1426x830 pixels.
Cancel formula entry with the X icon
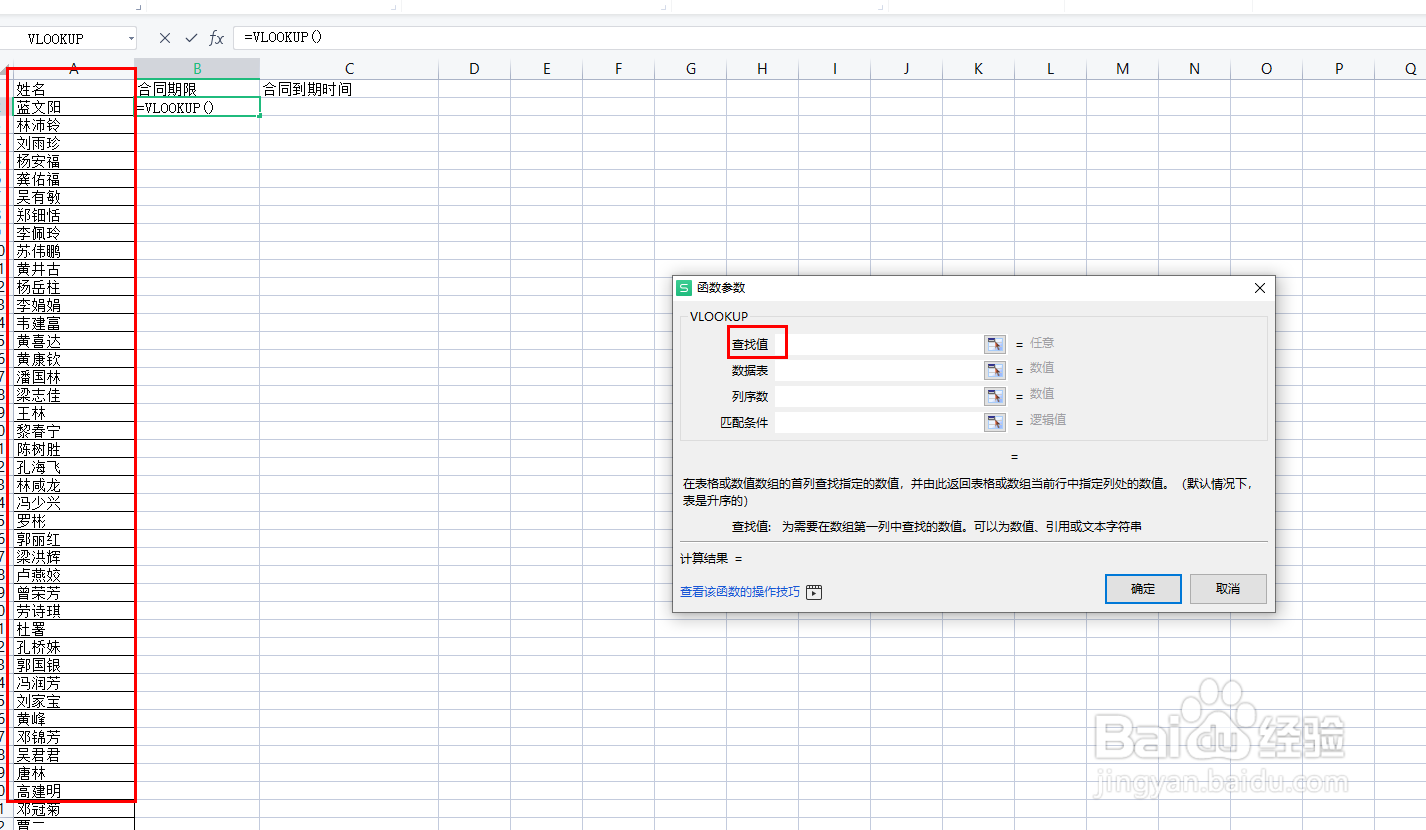(x=165, y=38)
